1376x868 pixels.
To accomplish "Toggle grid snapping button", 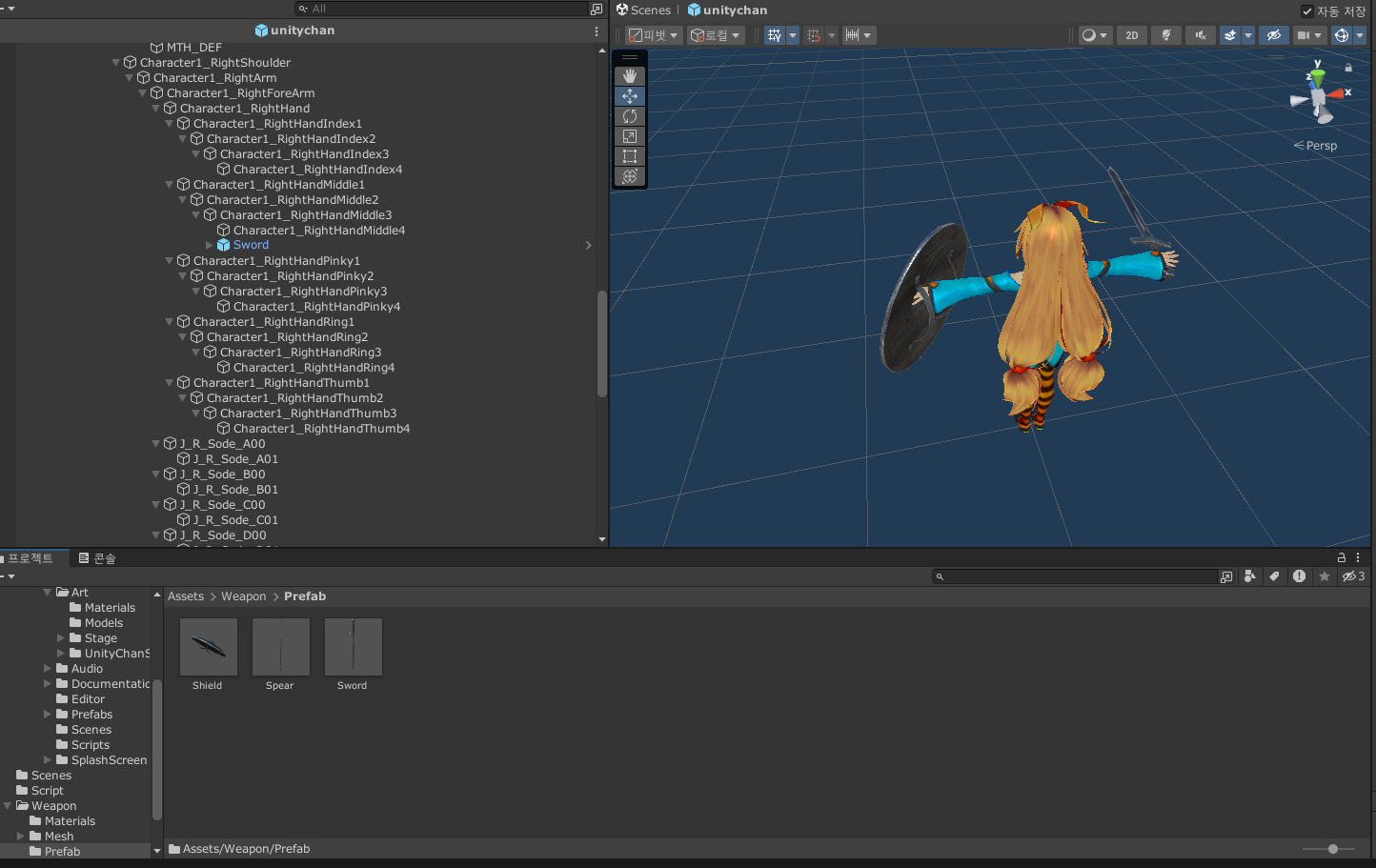I will pos(814,35).
